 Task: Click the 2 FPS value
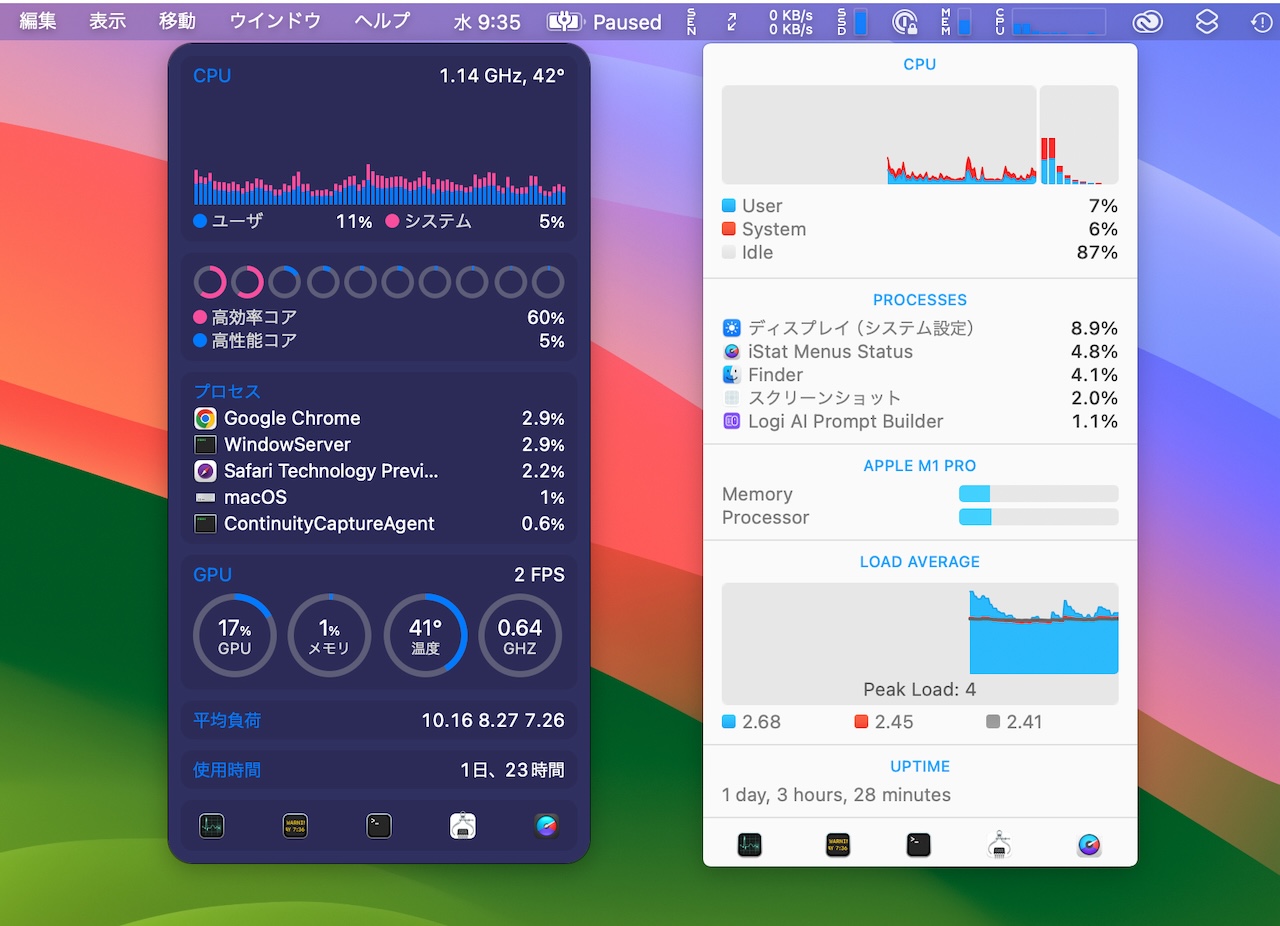coord(540,575)
